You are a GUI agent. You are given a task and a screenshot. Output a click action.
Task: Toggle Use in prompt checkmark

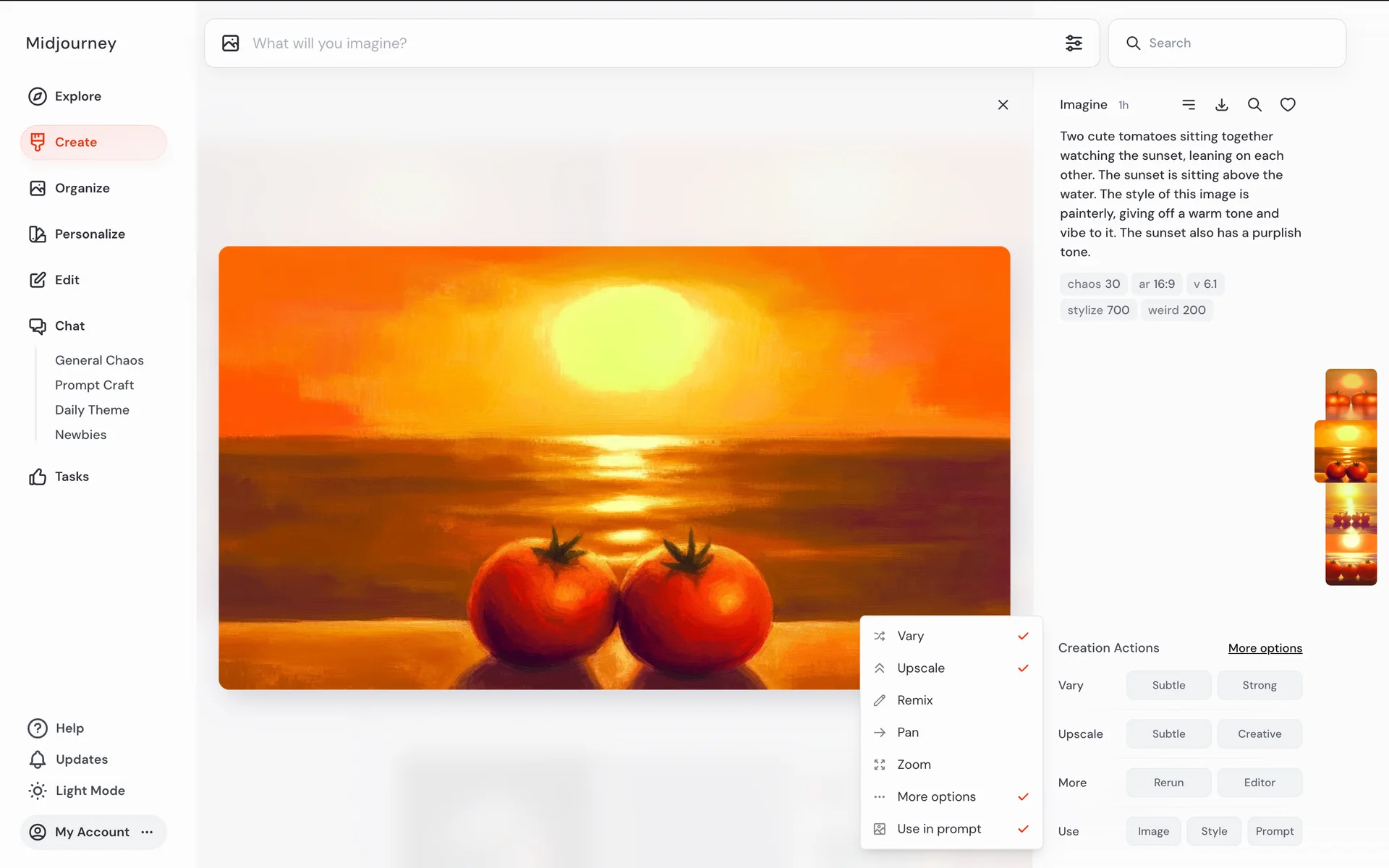(x=1023, y=829)
